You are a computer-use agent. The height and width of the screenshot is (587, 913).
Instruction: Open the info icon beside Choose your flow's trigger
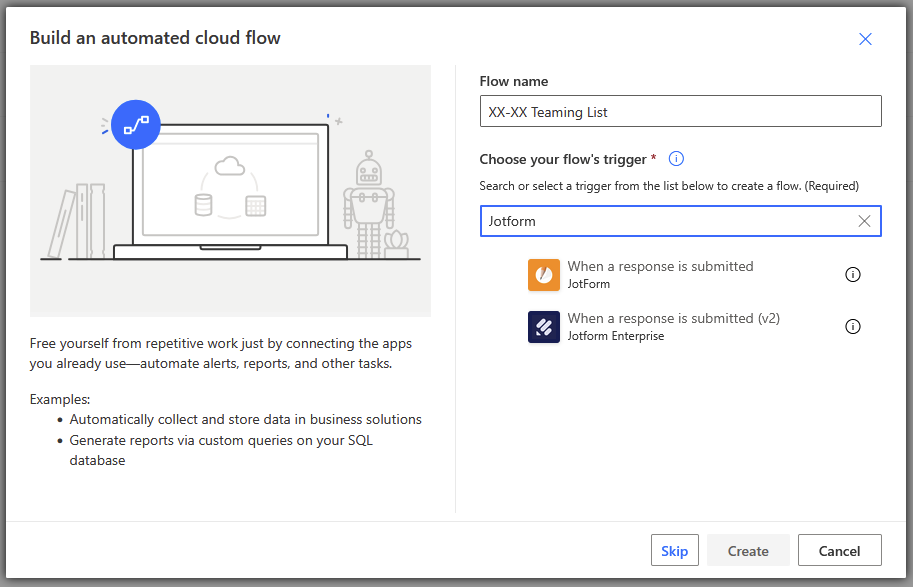click(x=676, y=158)
